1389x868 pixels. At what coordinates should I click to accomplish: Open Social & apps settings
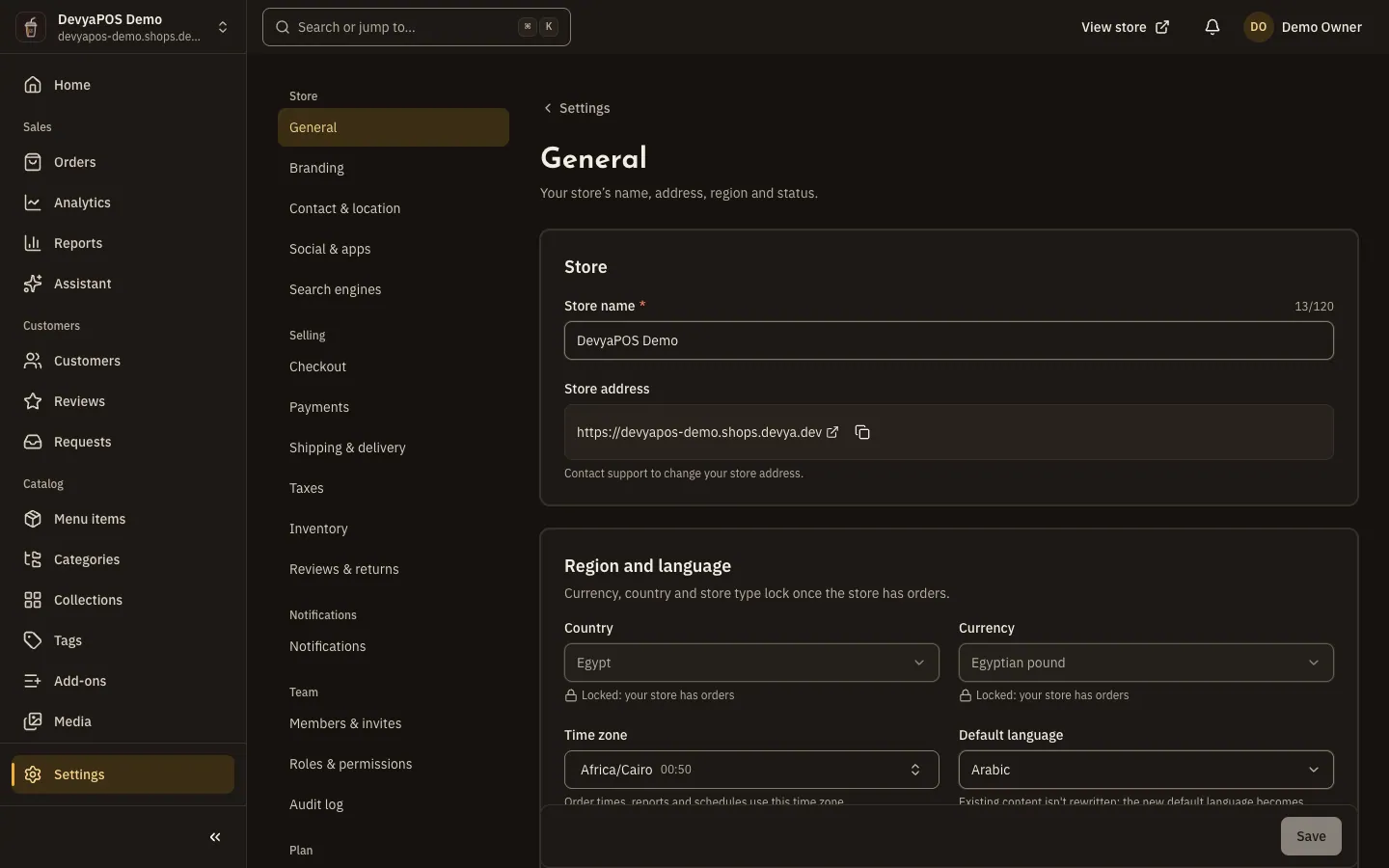coord(394,249)
